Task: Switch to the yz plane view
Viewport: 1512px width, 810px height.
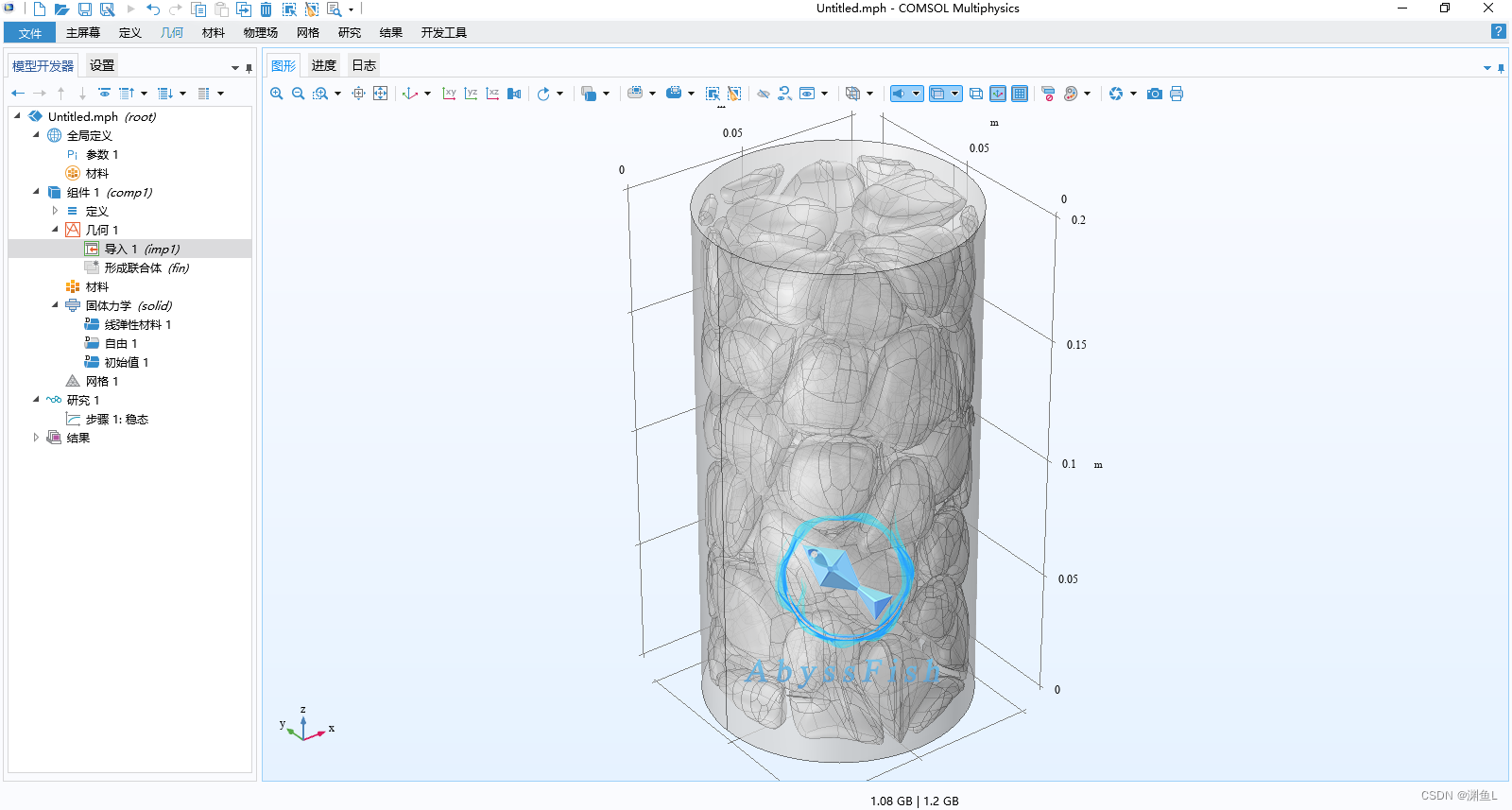Action: click(471, 94)
